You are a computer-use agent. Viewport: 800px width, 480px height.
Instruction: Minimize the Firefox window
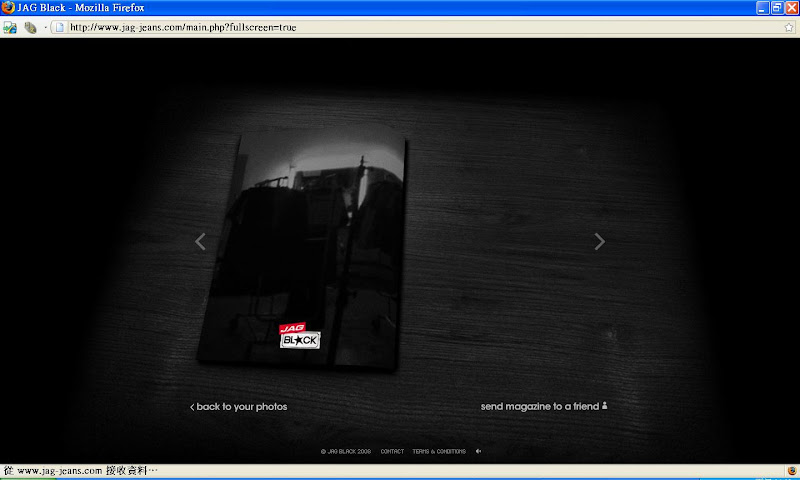tap(762, 8)
